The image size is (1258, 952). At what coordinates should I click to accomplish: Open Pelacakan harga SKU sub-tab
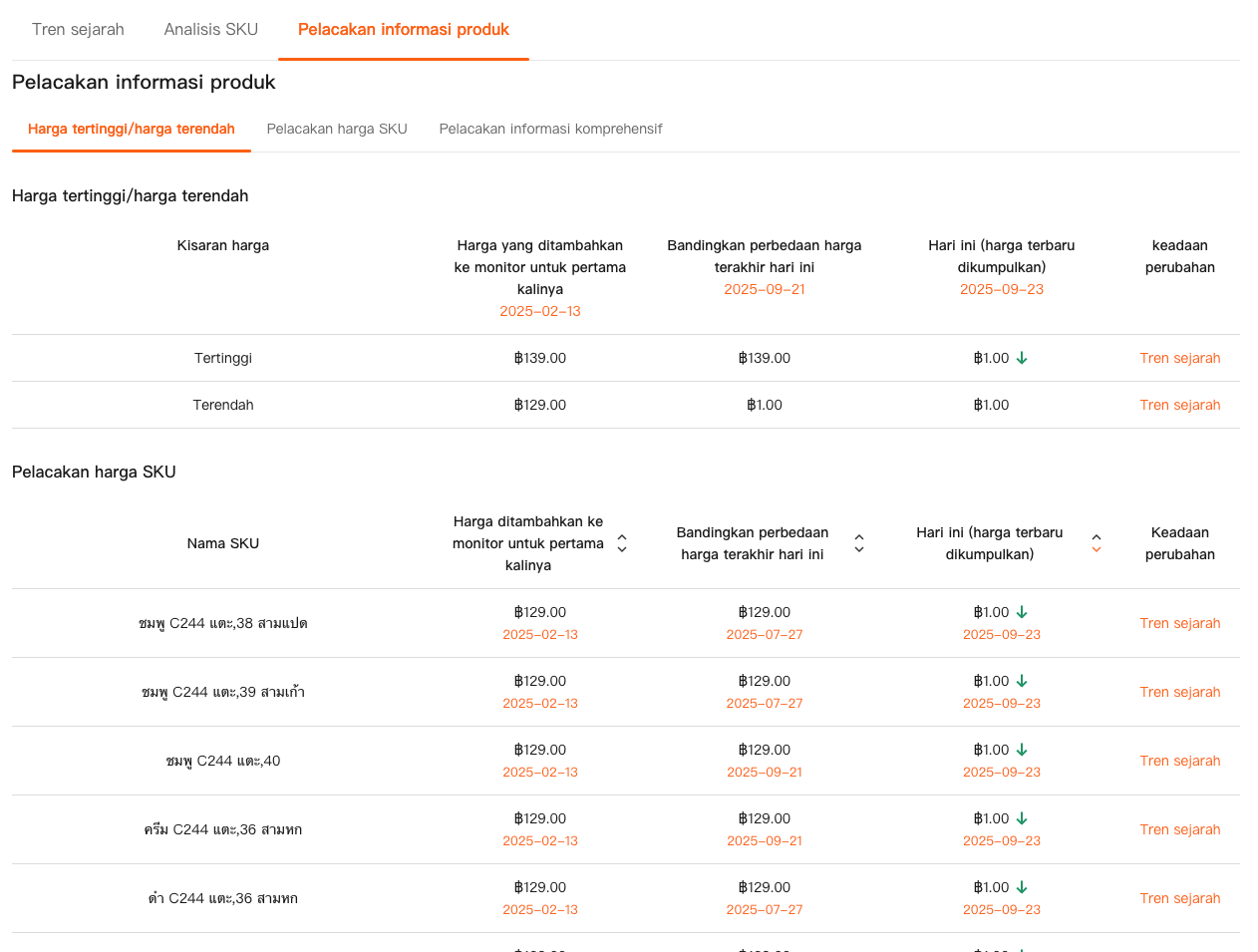pos(337,129)
